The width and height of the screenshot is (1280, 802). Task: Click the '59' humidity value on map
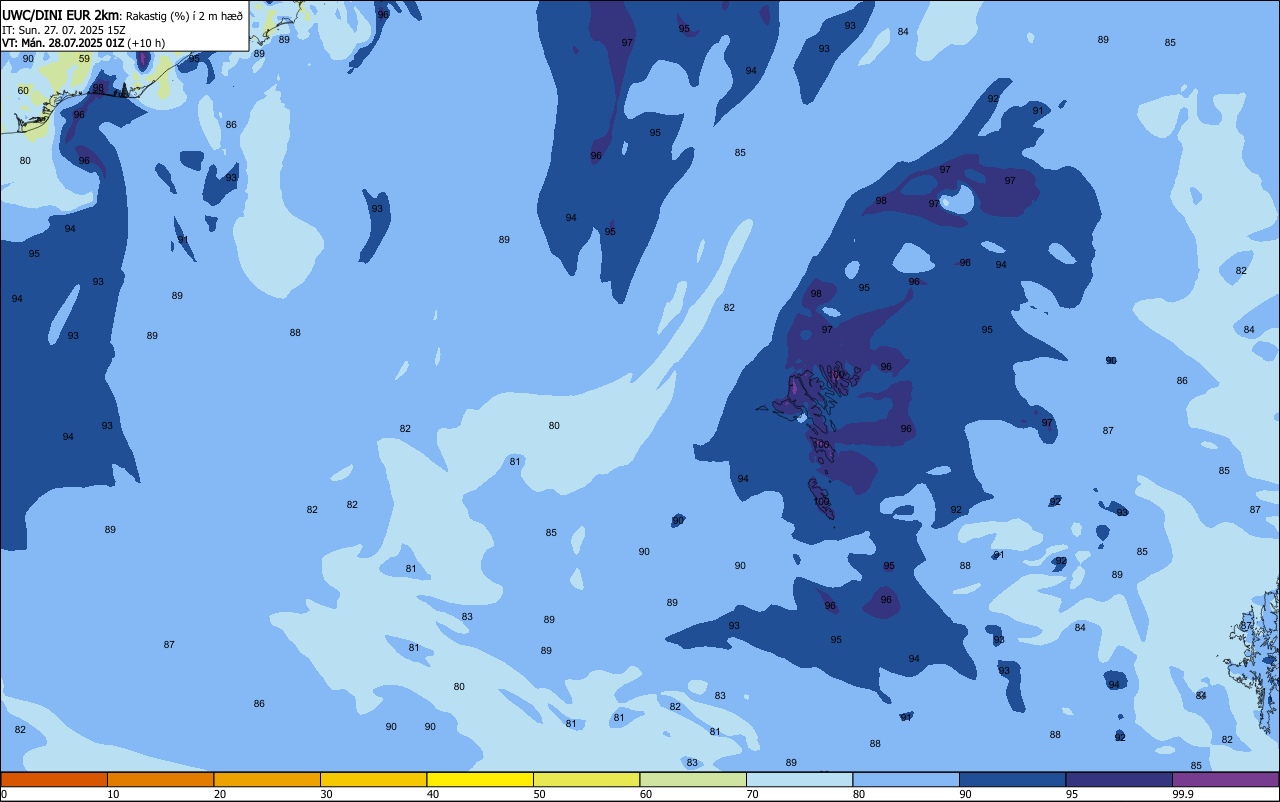coord(84,59)
